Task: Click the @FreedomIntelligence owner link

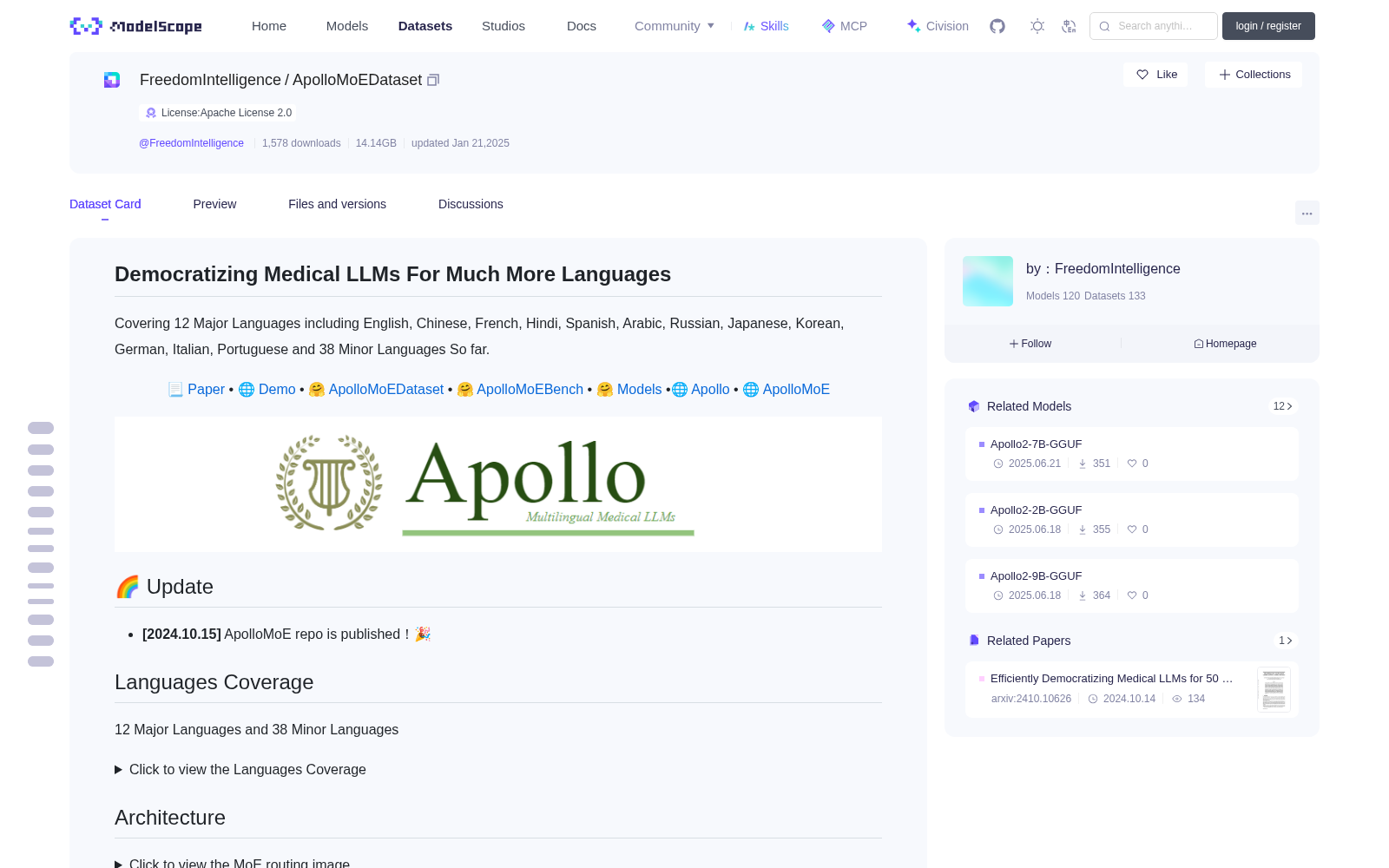Action: (191, 143)
